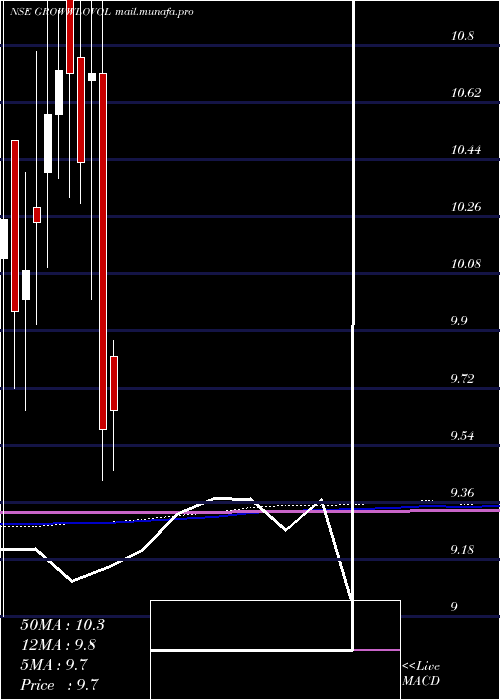Select the tall red candle falling to 9.6

coord(103,251)
